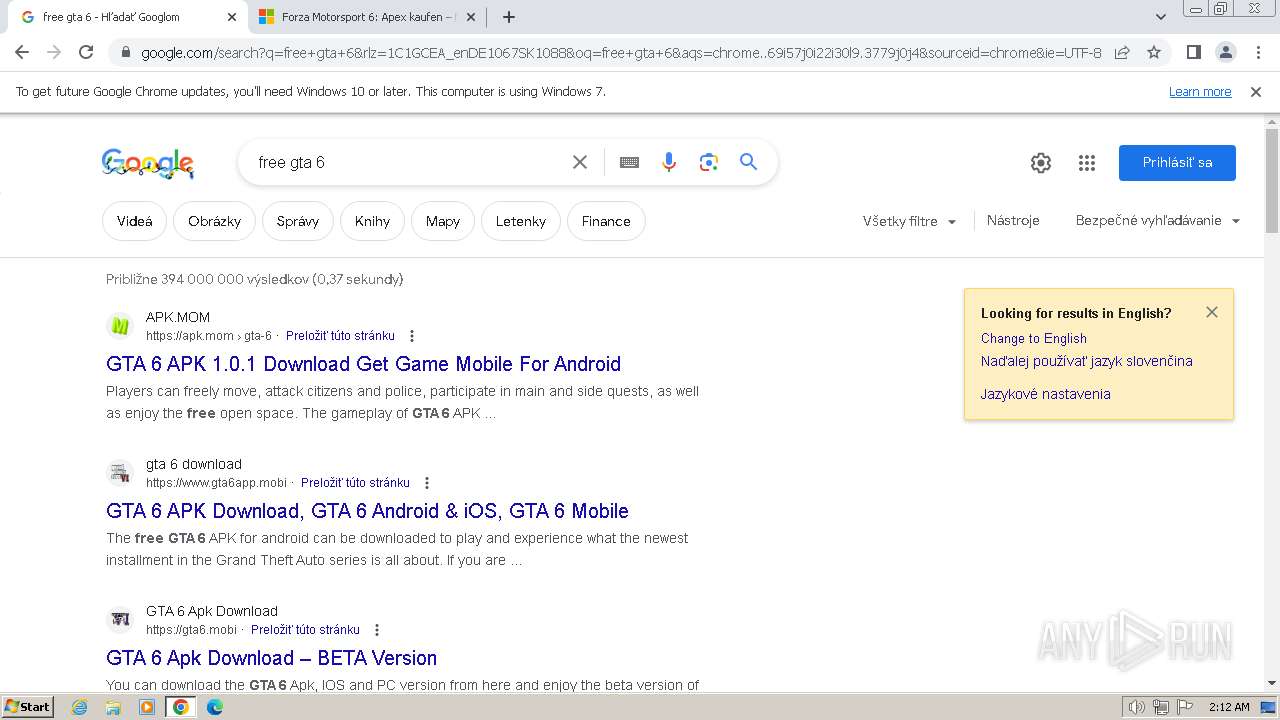Filter results by Knihy
Viewport: 1280px width, 720px height.
pyautogui.click(x=372, y=221)
